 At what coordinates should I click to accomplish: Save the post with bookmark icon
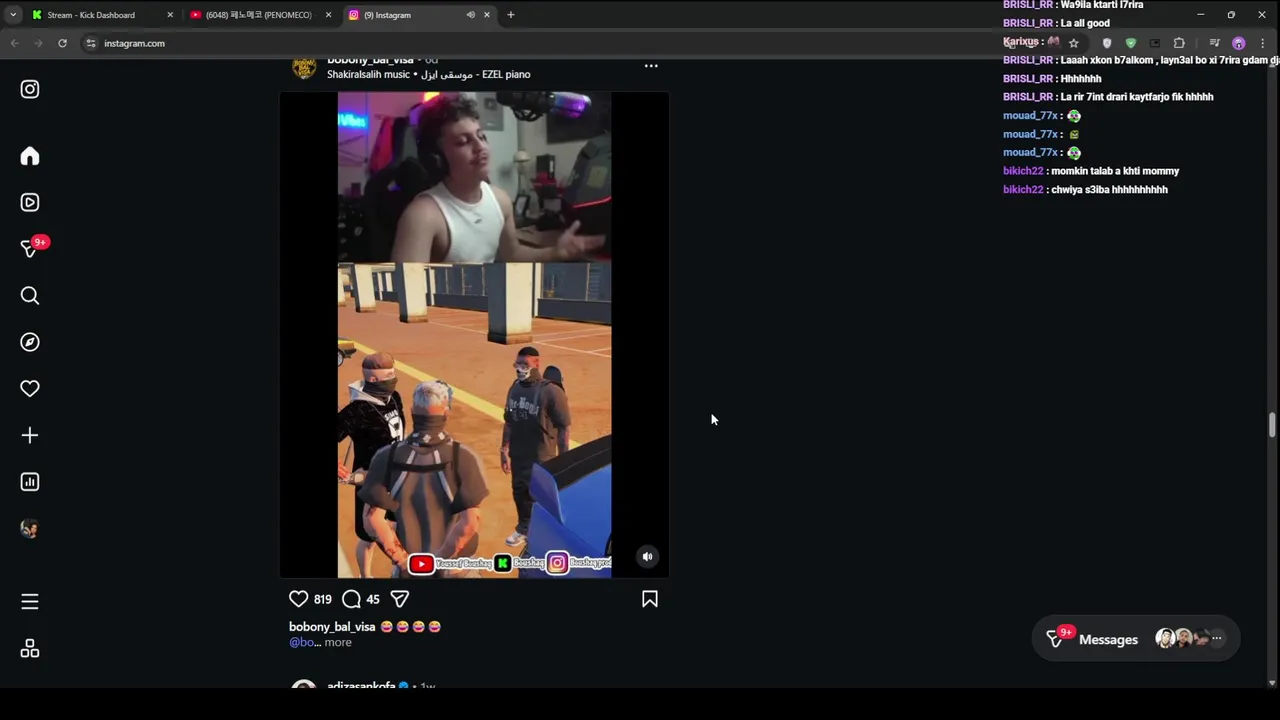(x=650, y=599)
